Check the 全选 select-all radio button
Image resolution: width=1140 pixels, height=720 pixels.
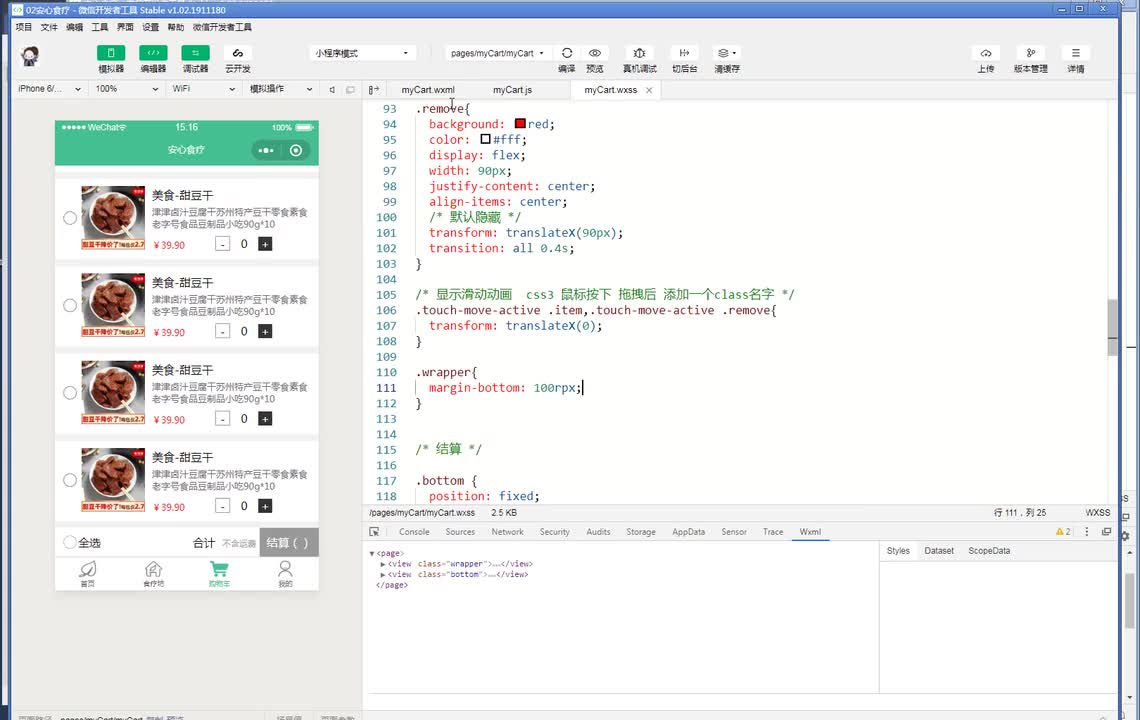(x=70, y=542)
